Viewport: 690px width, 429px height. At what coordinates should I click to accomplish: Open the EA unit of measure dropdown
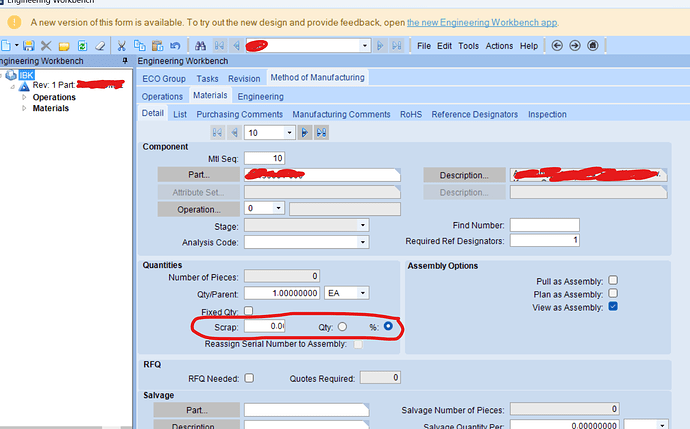[363, 293]
